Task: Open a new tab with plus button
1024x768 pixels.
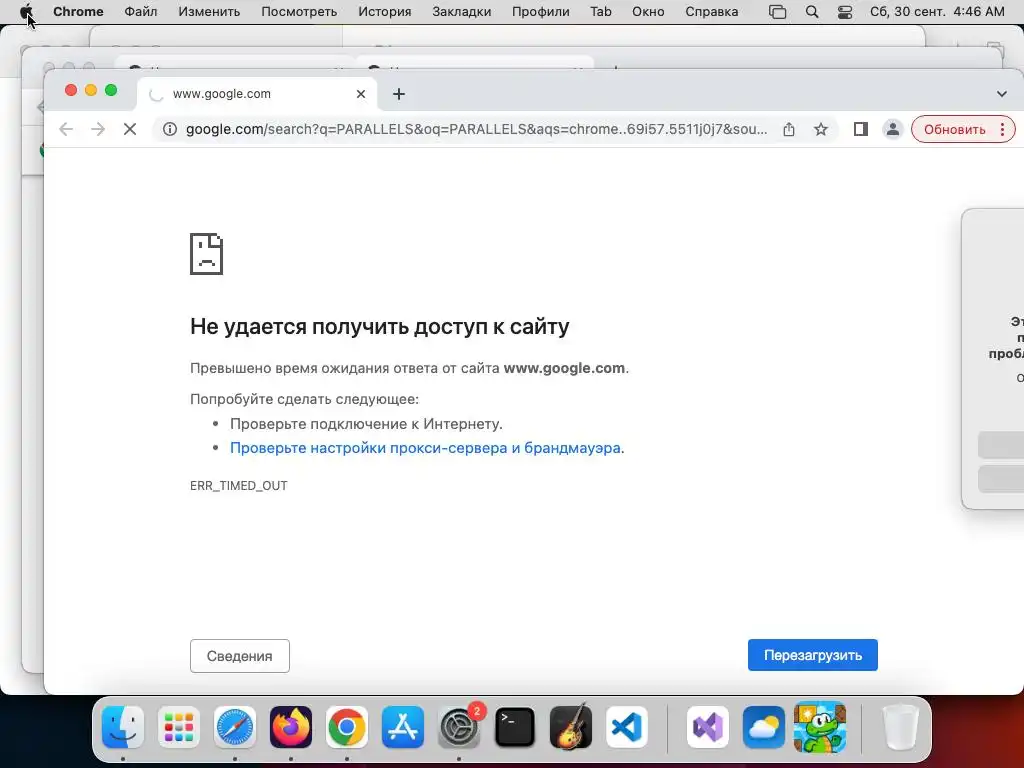Action: click(399, 94)
